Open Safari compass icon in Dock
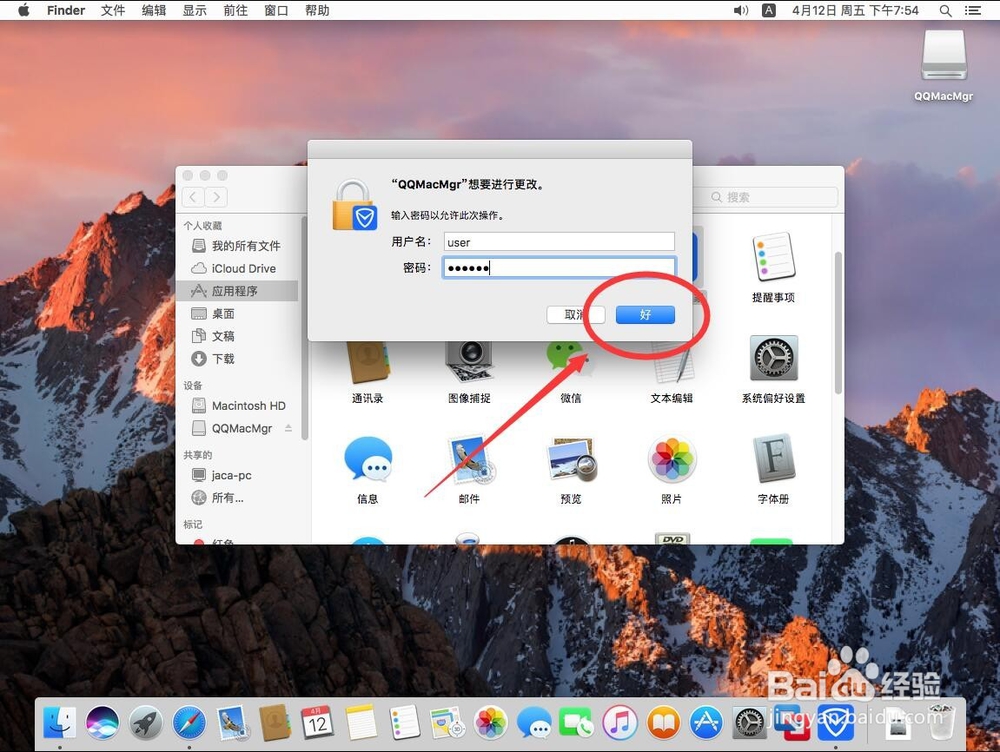 click(x=189, y=723)
